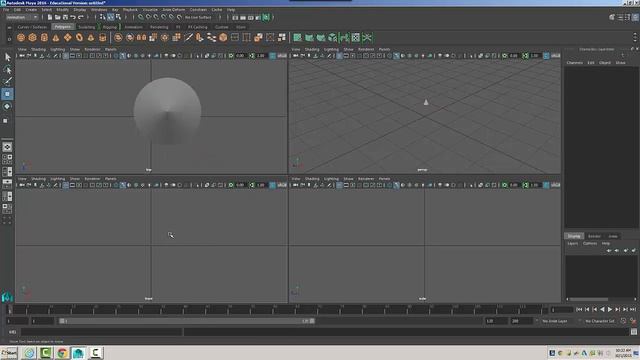Click the Redo arrow icon
The image size is (640, 360).
(x=81, y=17)
